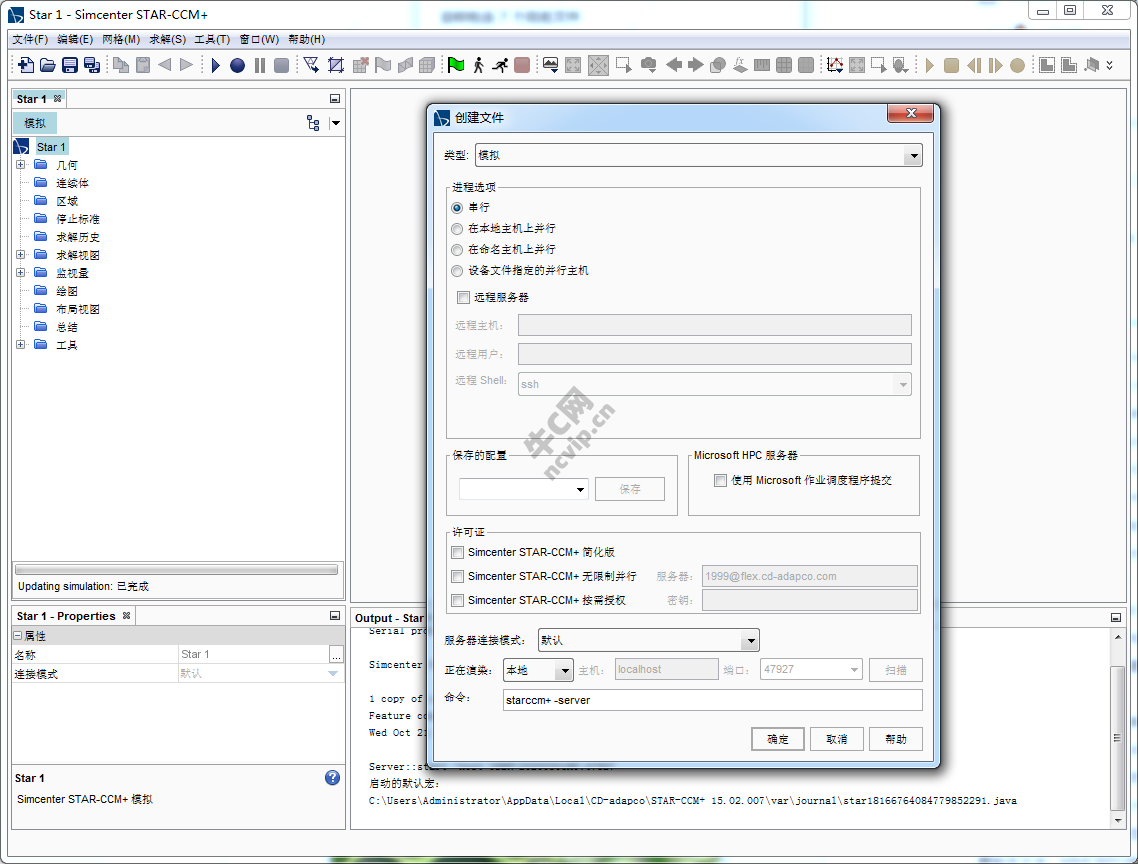Open the 文件(F) menu
The width and height of the screenshot is (1138, 864).
pos(30,39)
